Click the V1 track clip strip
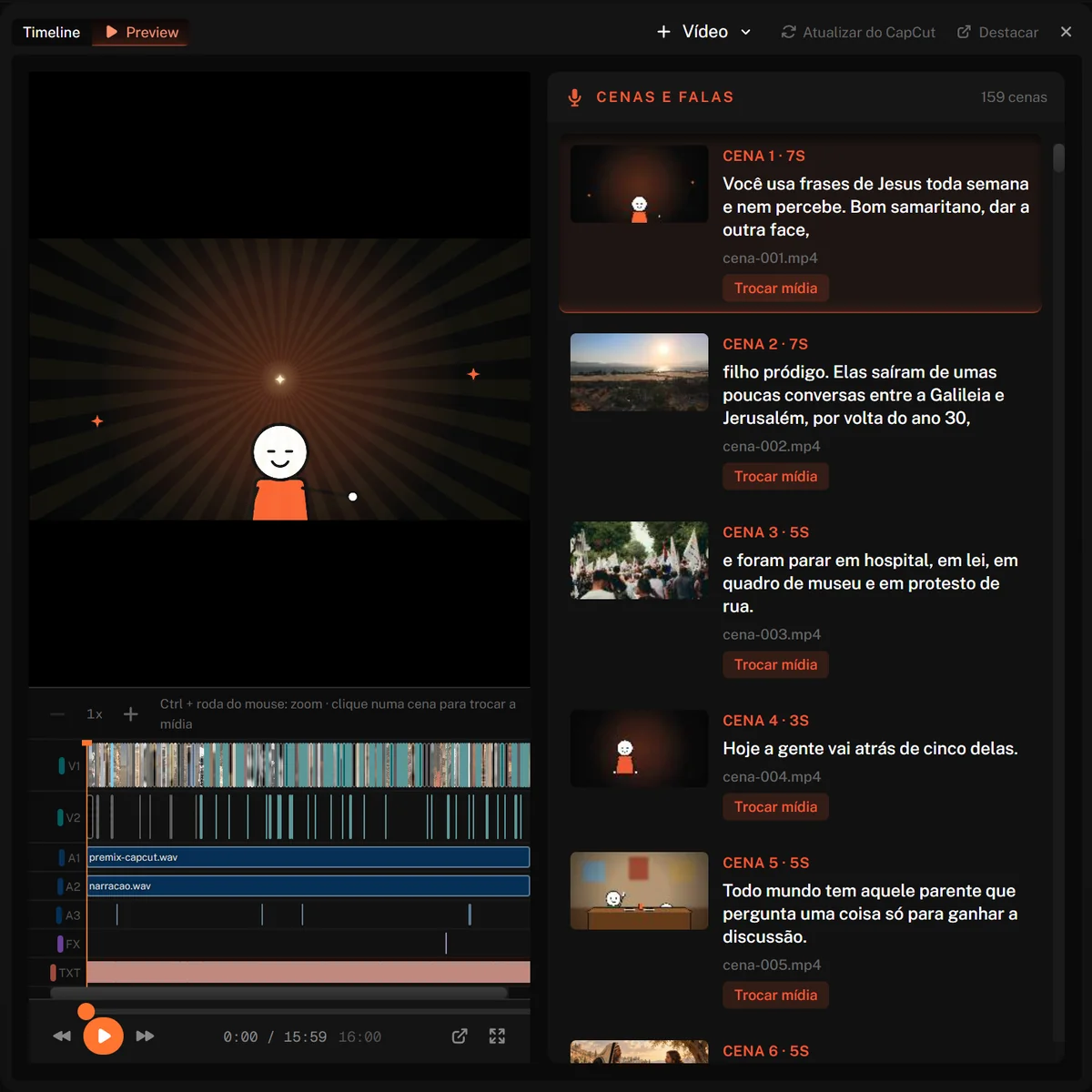Image resolution: width=1092 pixels, height=1092 pixels. pyautogui.click(x=308, y=765)
